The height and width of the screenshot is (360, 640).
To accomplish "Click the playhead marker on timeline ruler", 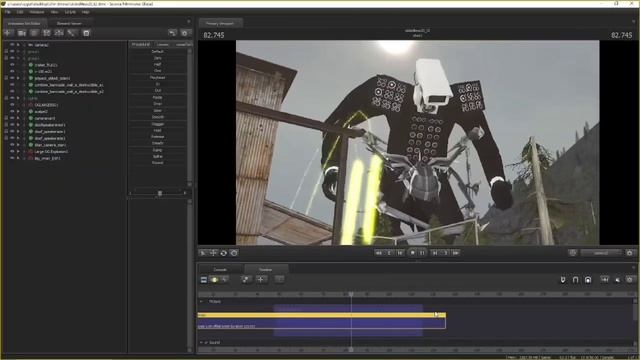I will pos(351,293).
